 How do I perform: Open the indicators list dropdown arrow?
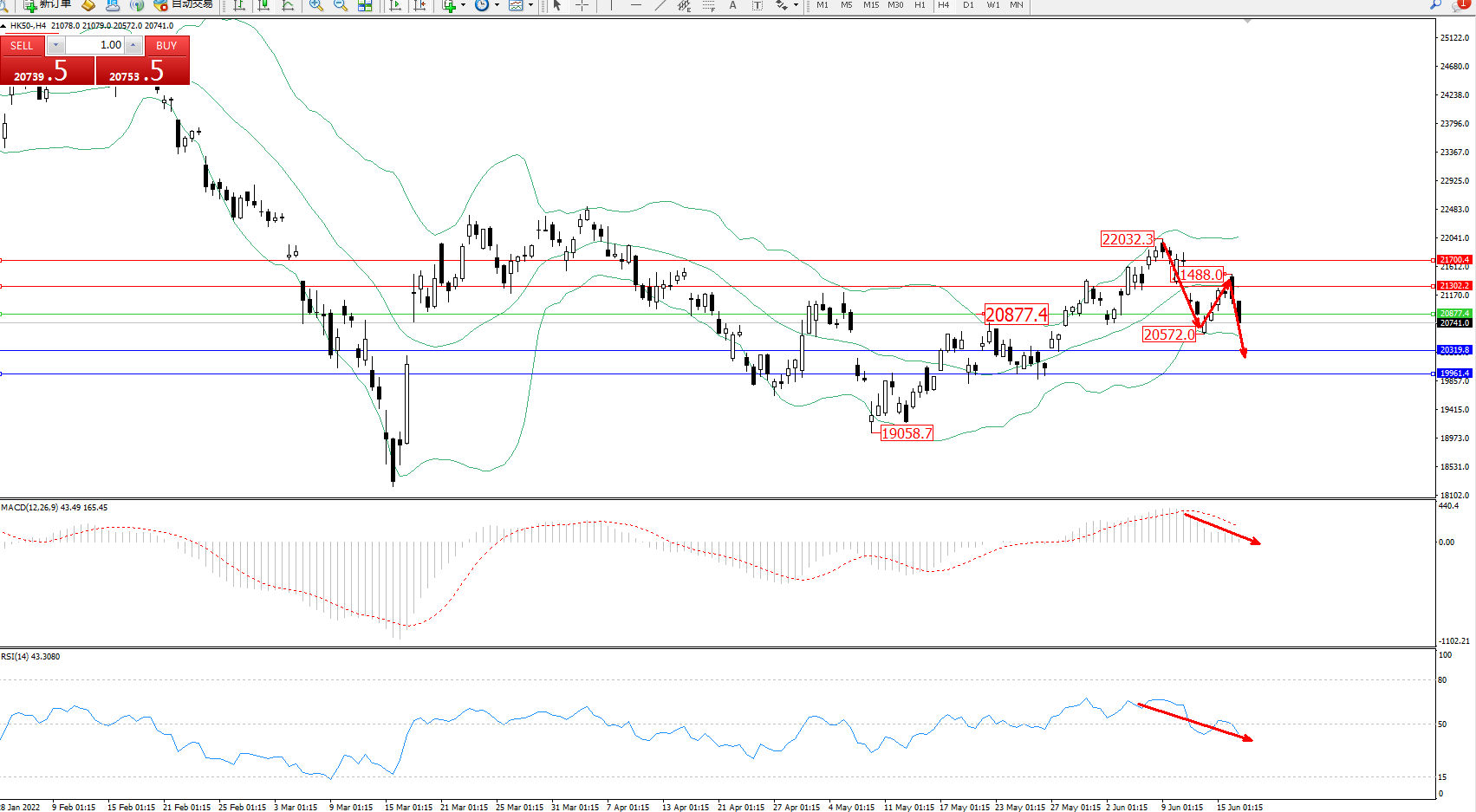(463, 5)
